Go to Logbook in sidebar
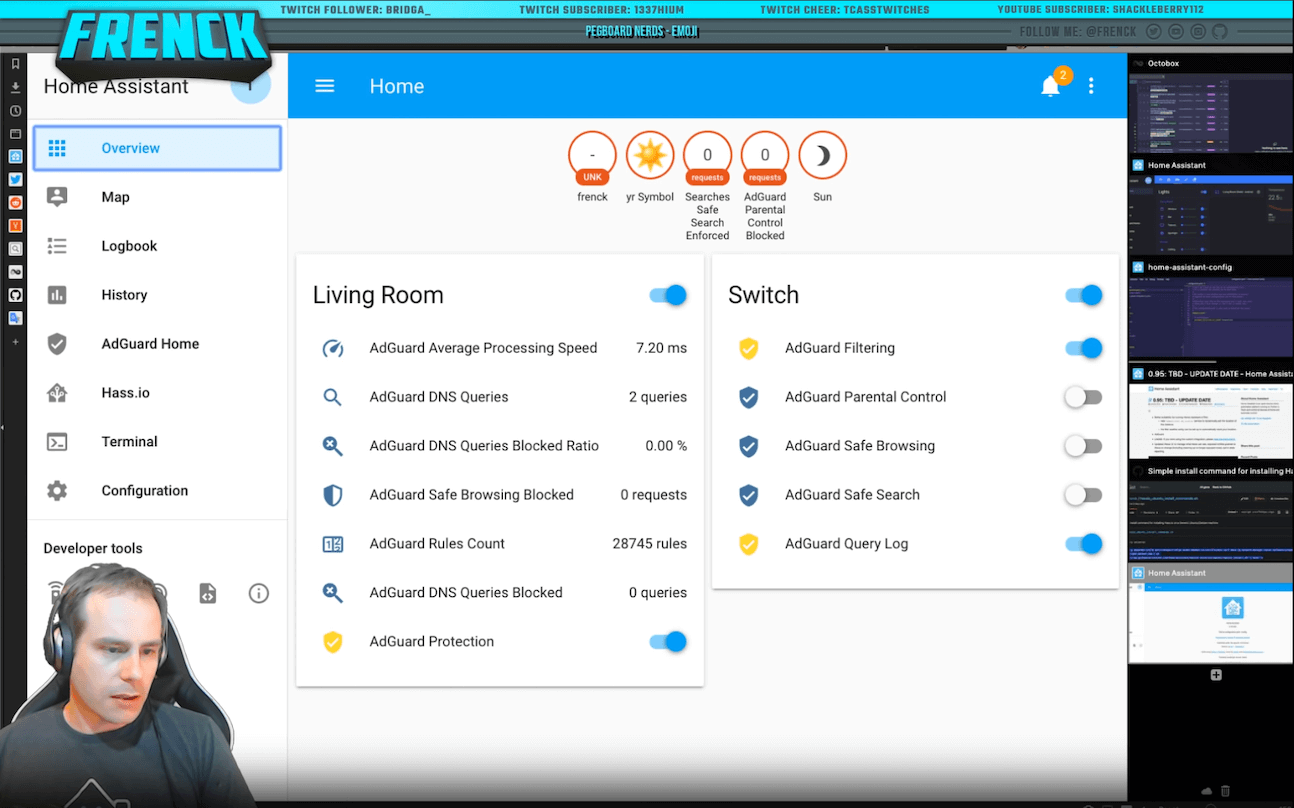Screen dimensions: 1294x808 [129, 246]
